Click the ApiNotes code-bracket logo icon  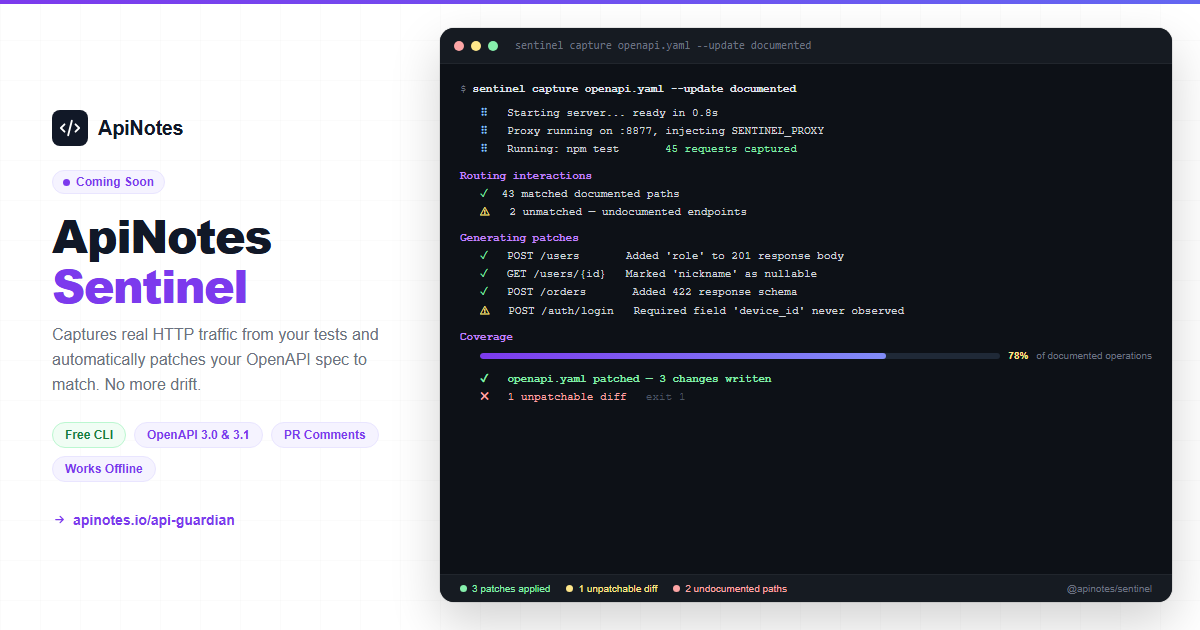(x=70, y=128)
